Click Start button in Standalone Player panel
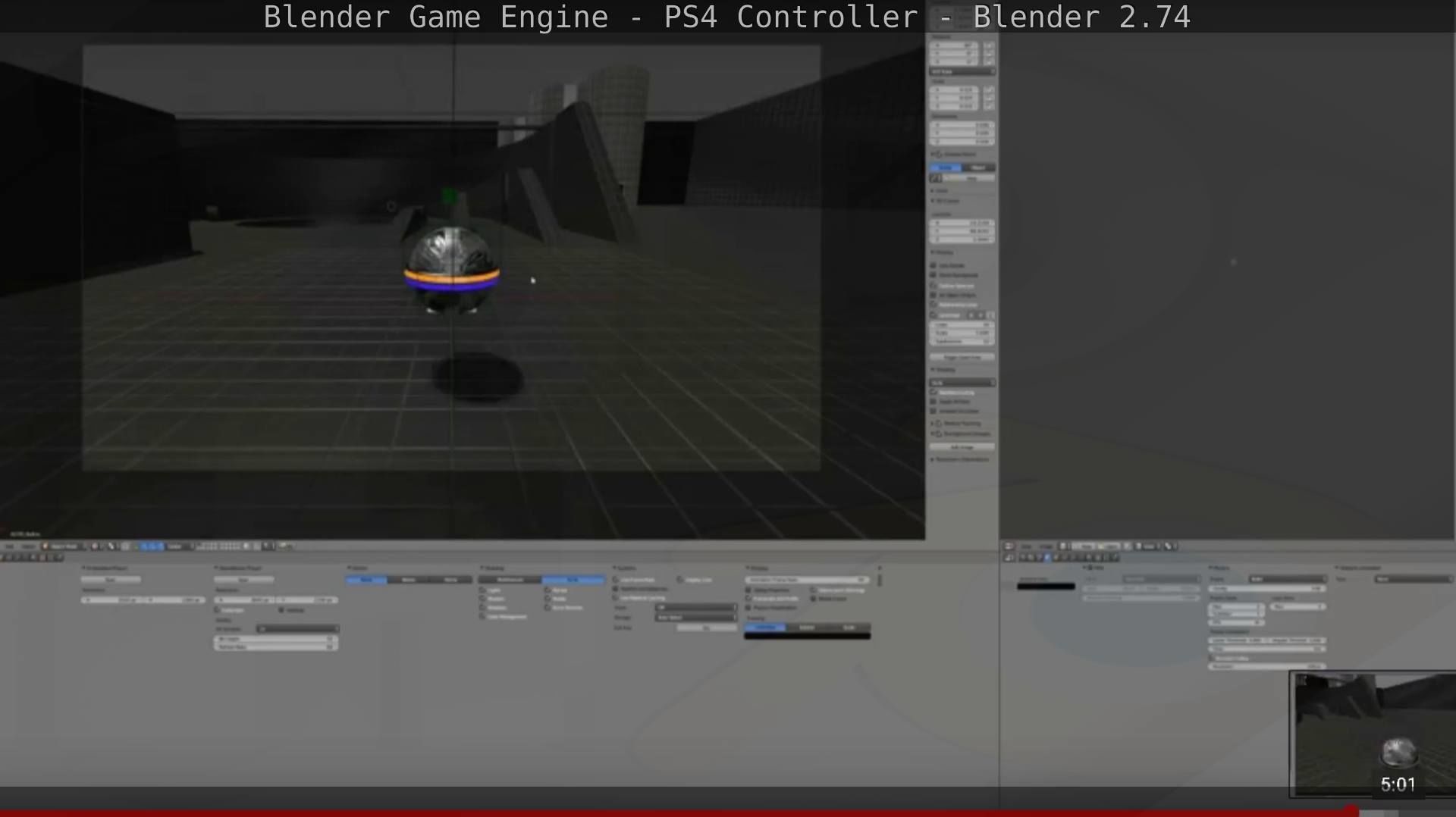Image resolution: width=1456 pixels, height=817 pixels. (x=243, y=579)
